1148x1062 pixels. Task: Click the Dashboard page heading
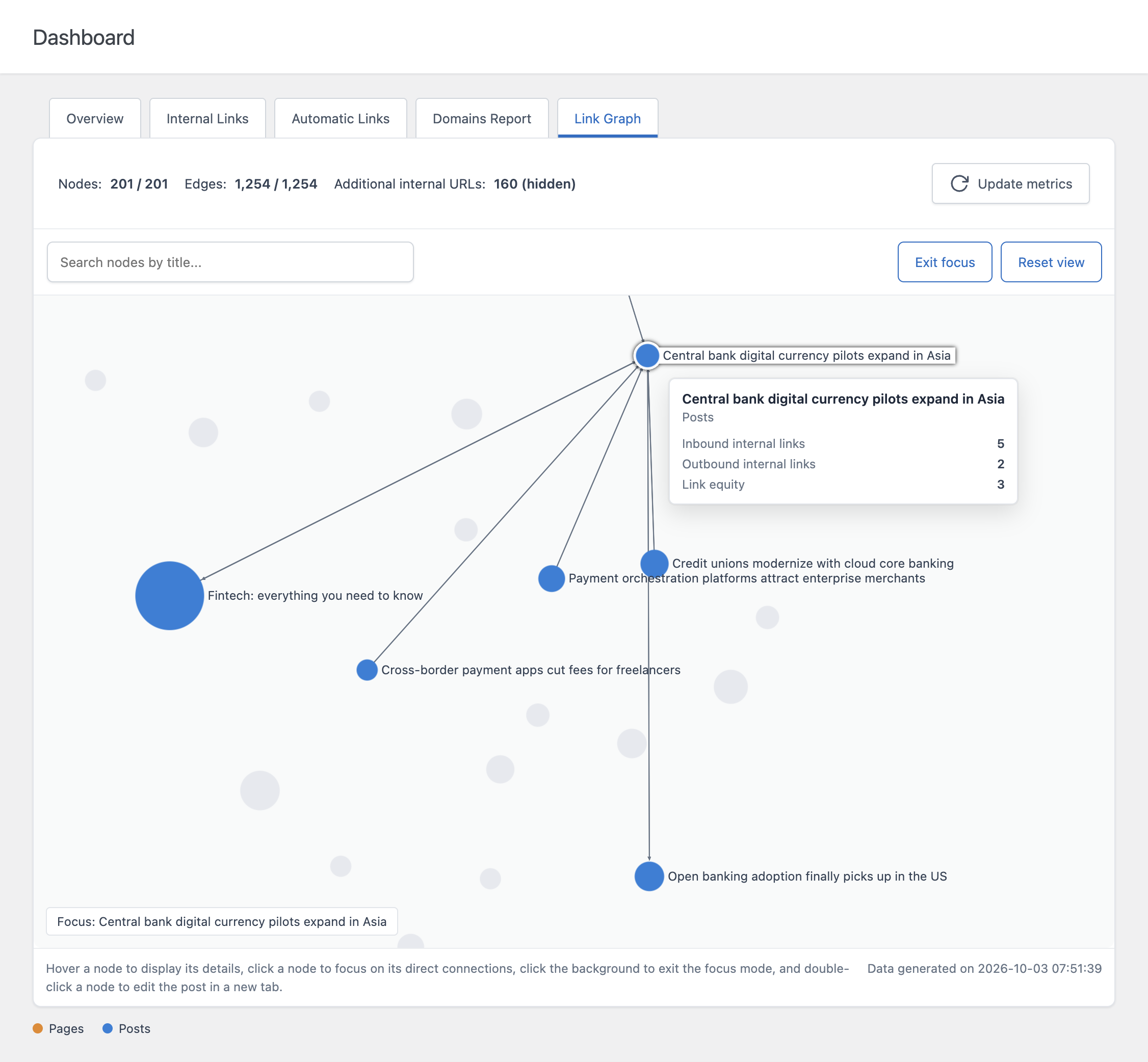[x=84, y=37]
